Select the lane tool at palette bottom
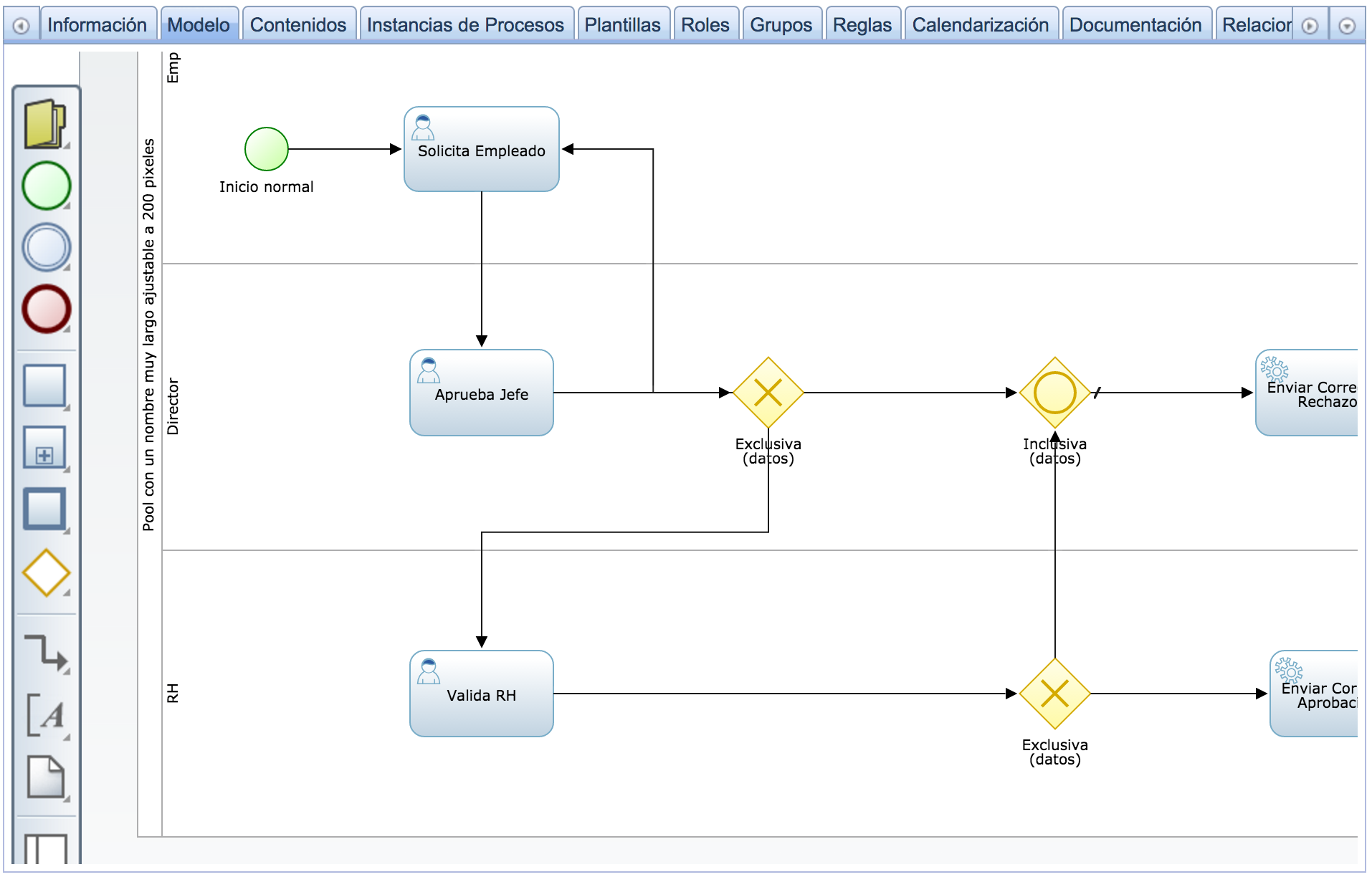 pos(46,848)
